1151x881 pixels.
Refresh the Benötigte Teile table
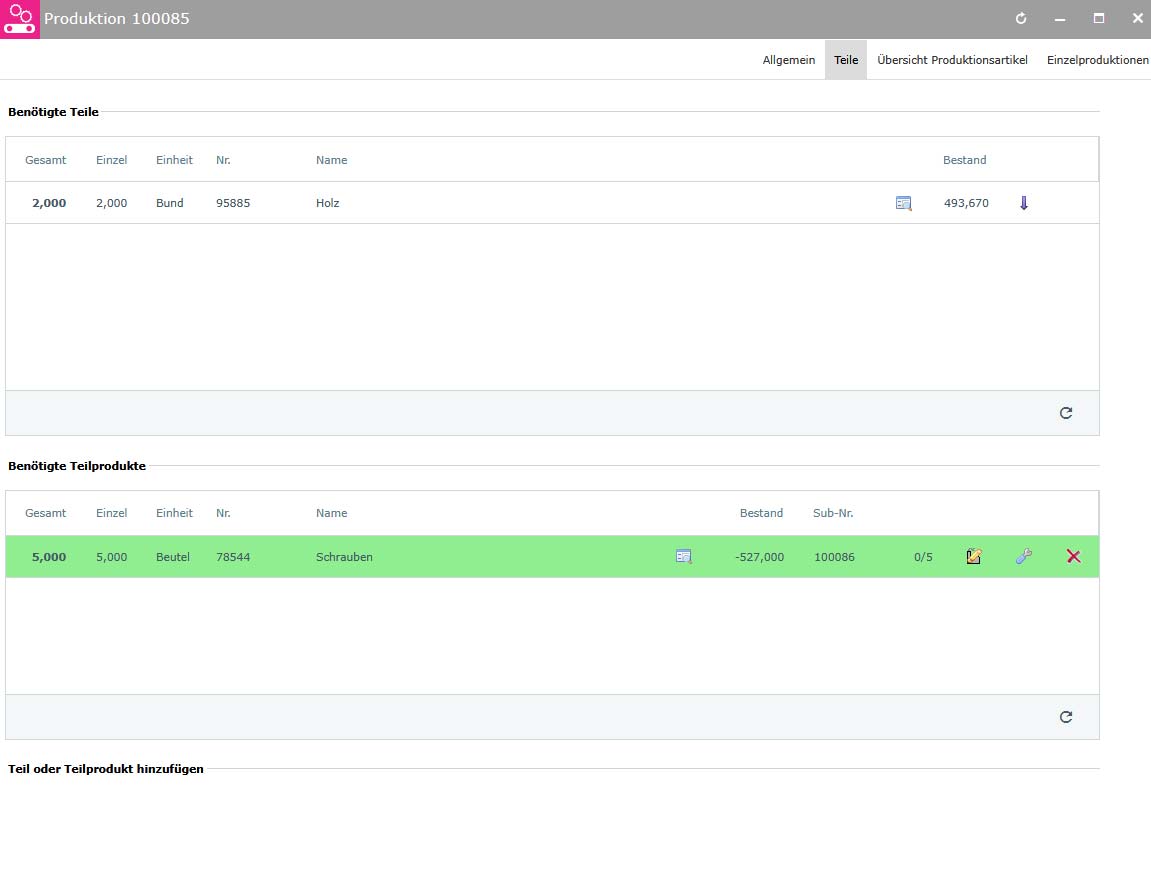click(1066, 413)
